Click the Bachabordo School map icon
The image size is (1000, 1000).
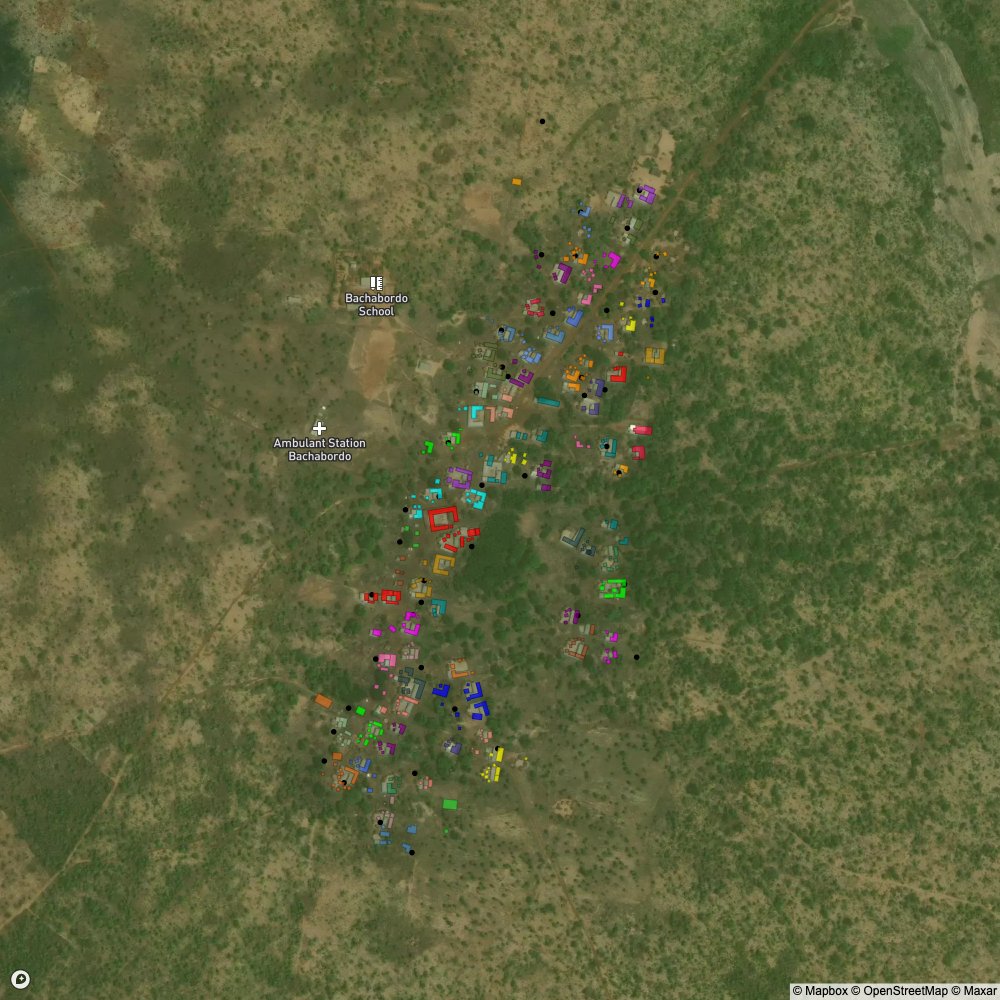point(376,284)
